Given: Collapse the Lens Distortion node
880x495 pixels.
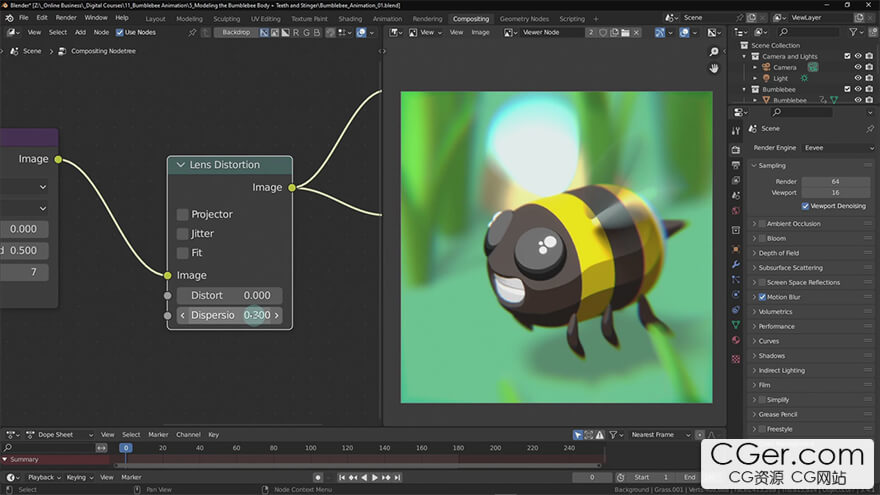Looking at the screenshot, I should (x=181, y=165).
